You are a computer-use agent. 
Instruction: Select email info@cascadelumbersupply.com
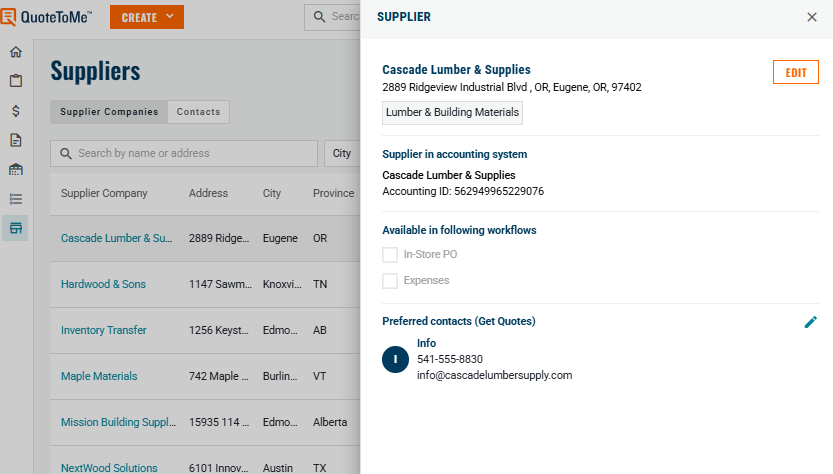pos(494,375)
